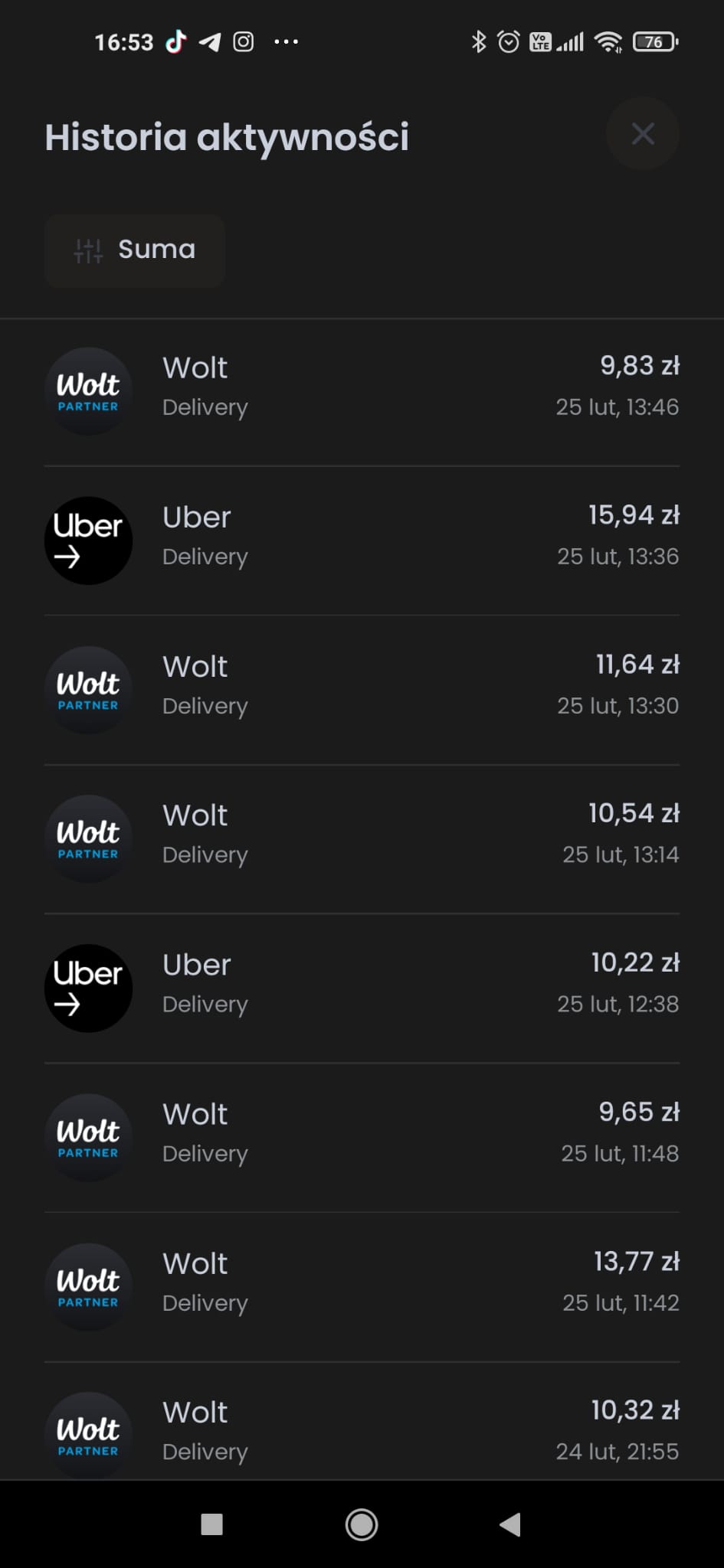Tap Android Recents square button
The image size is (724, 1568).
pos(211,1524)
